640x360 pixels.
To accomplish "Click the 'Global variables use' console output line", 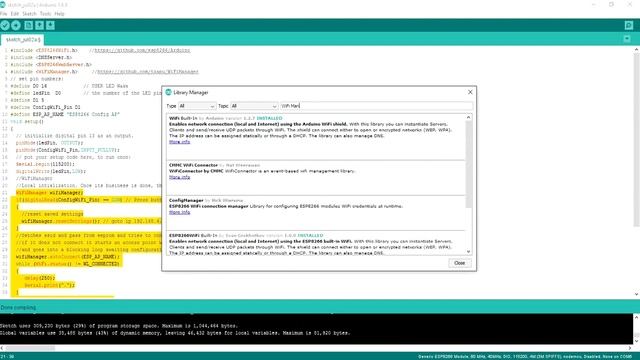I will coord(175,333).
